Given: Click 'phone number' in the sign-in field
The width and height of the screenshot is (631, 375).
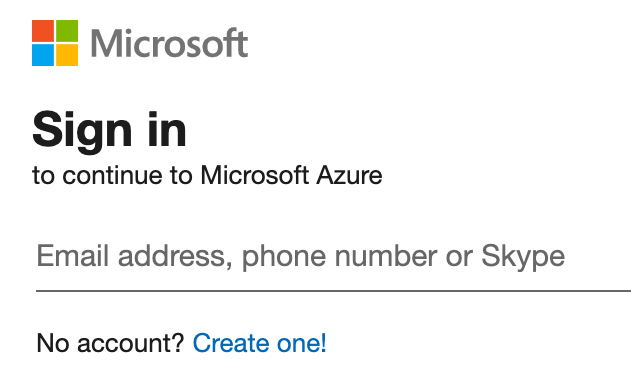Looking at the screenshot, I should tap(339, 258).
